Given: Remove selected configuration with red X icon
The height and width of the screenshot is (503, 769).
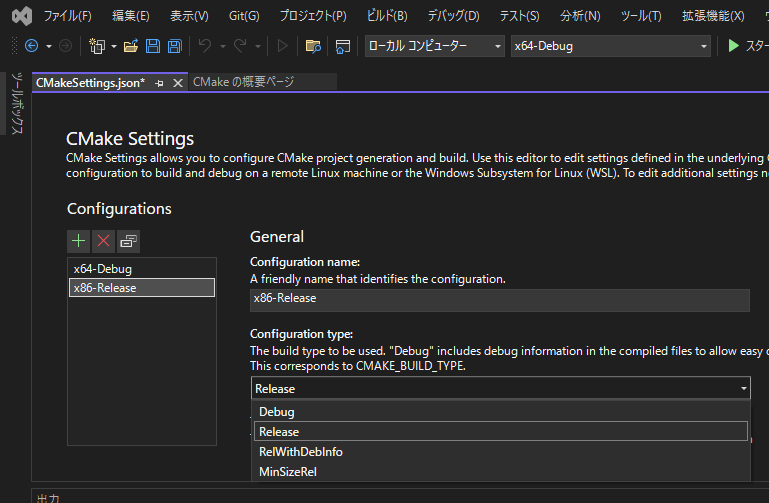Looking at the screenshot, I should point(103,241).
